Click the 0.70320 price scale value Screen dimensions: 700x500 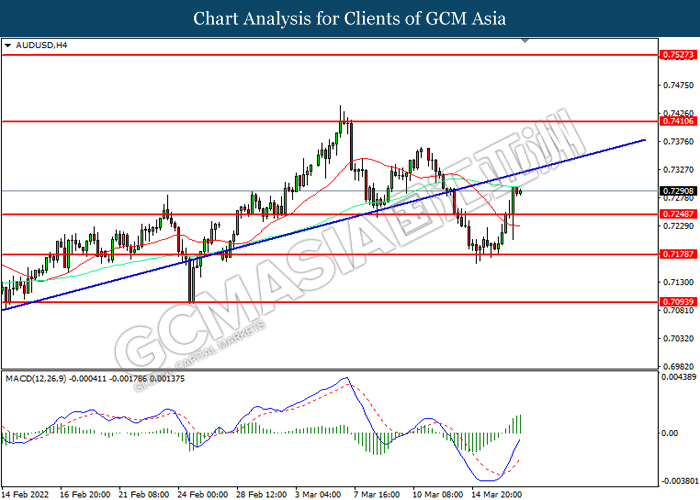click(x=679, y=338)
